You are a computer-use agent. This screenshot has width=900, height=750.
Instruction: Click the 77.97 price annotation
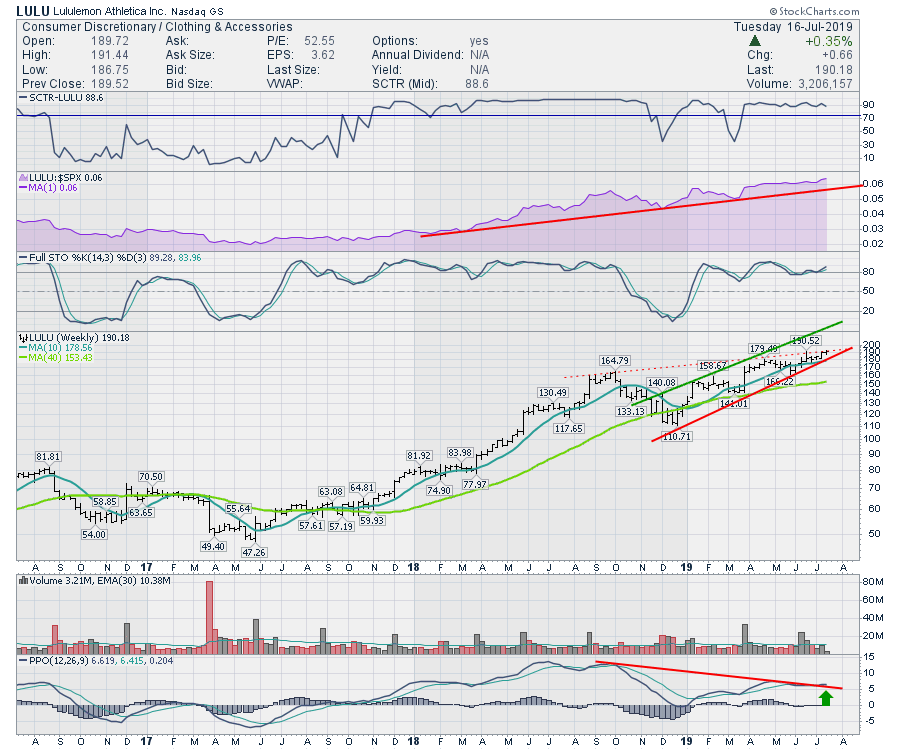[475, 484]
